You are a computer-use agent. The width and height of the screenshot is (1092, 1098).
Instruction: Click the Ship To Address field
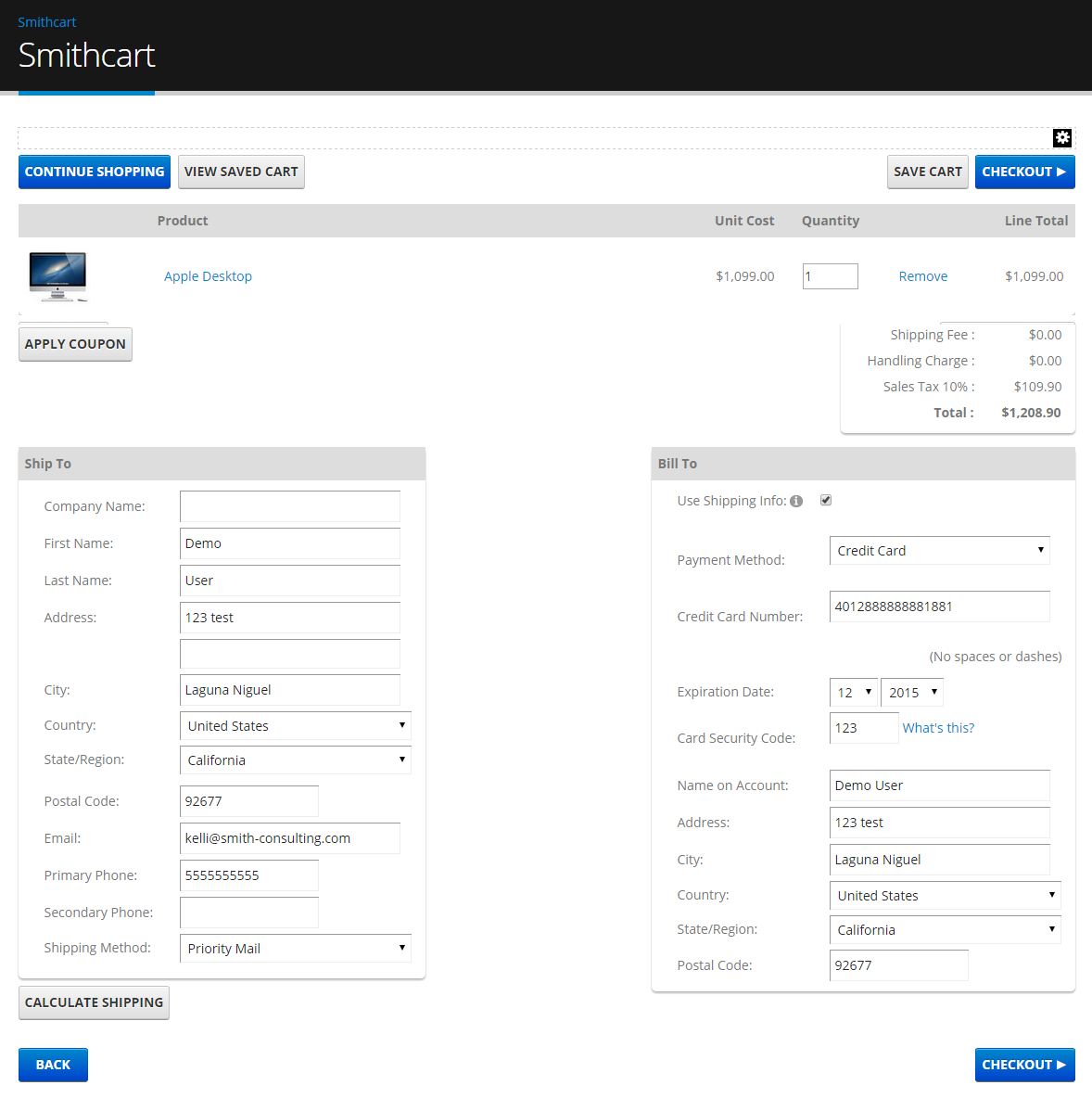click(x=290, y=618)
